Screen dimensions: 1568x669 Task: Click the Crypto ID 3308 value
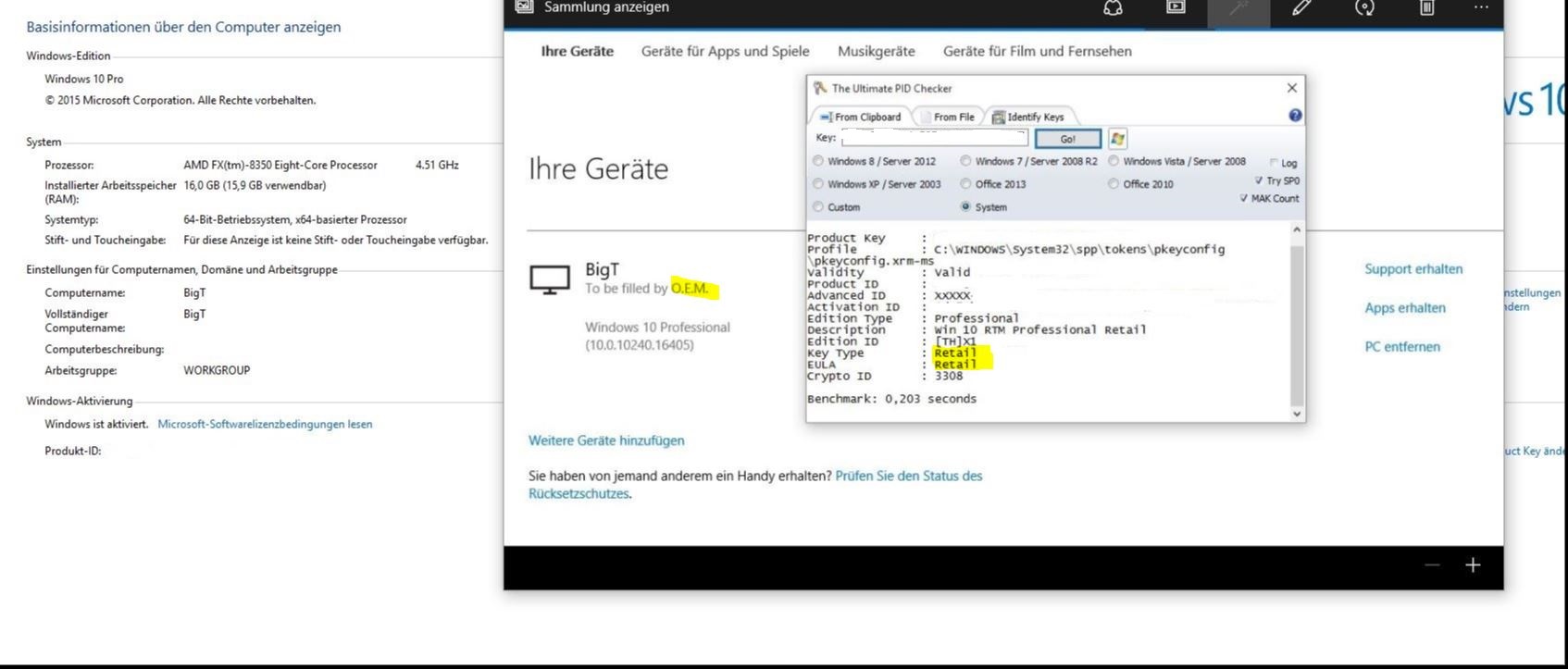point(949,377)
